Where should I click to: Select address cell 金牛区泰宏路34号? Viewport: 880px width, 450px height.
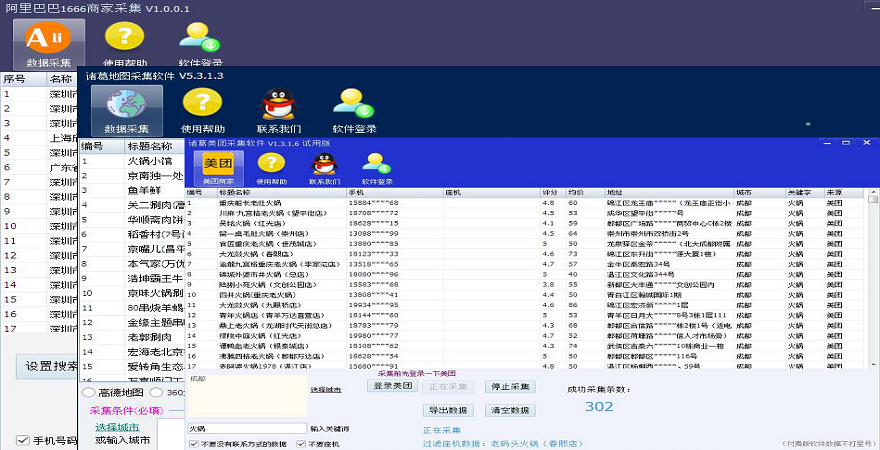pos(670,264)
